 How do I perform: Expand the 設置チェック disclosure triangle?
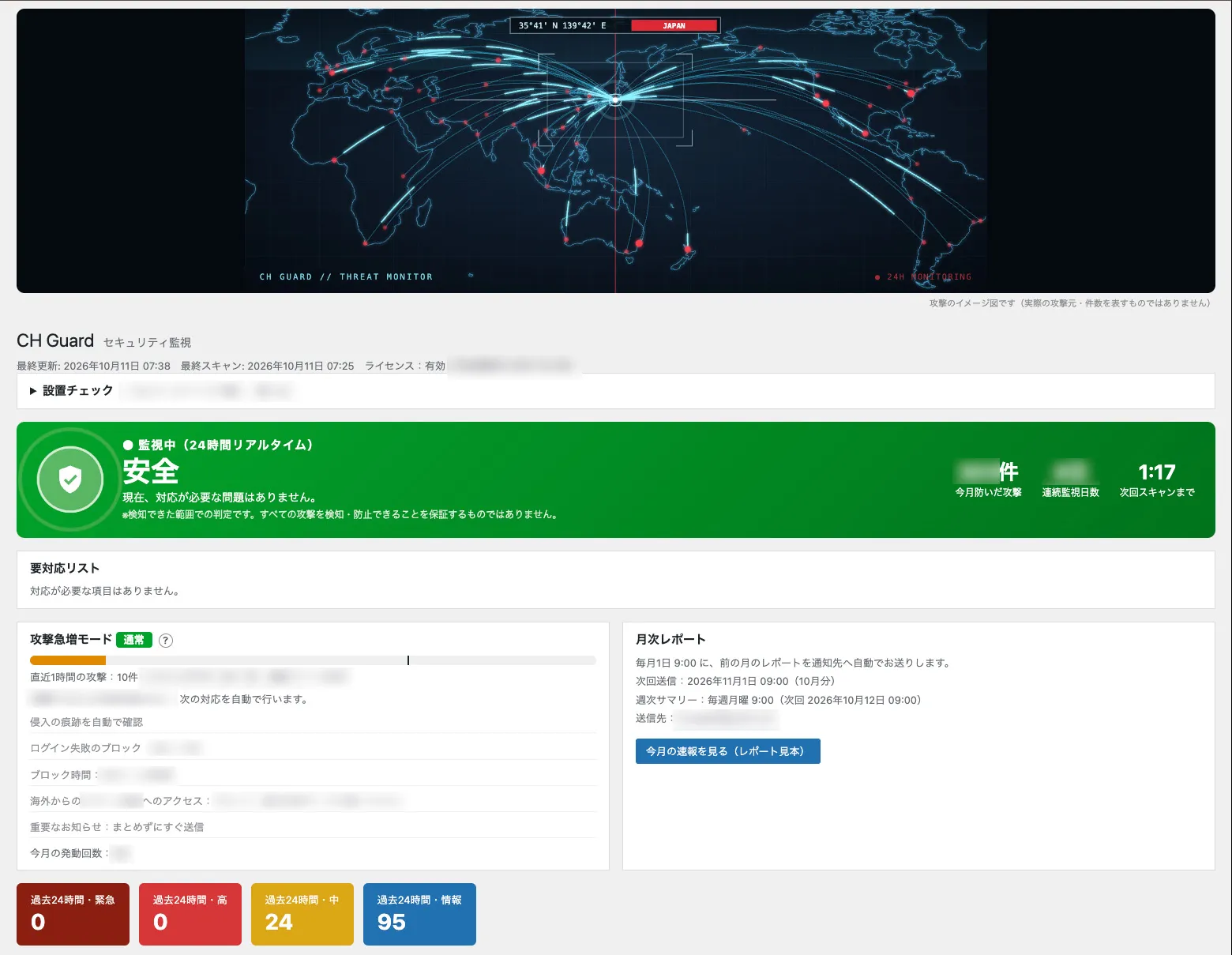pyautogui.click(x=33, y=391)
